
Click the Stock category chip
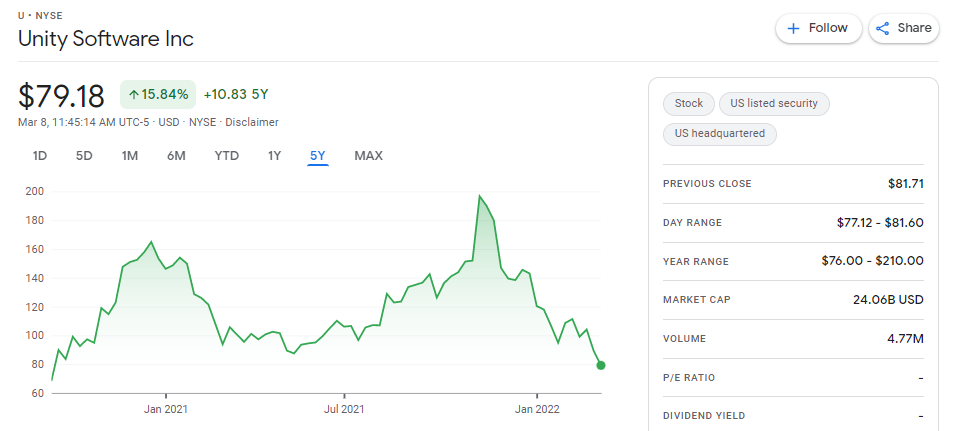[689, 103]
